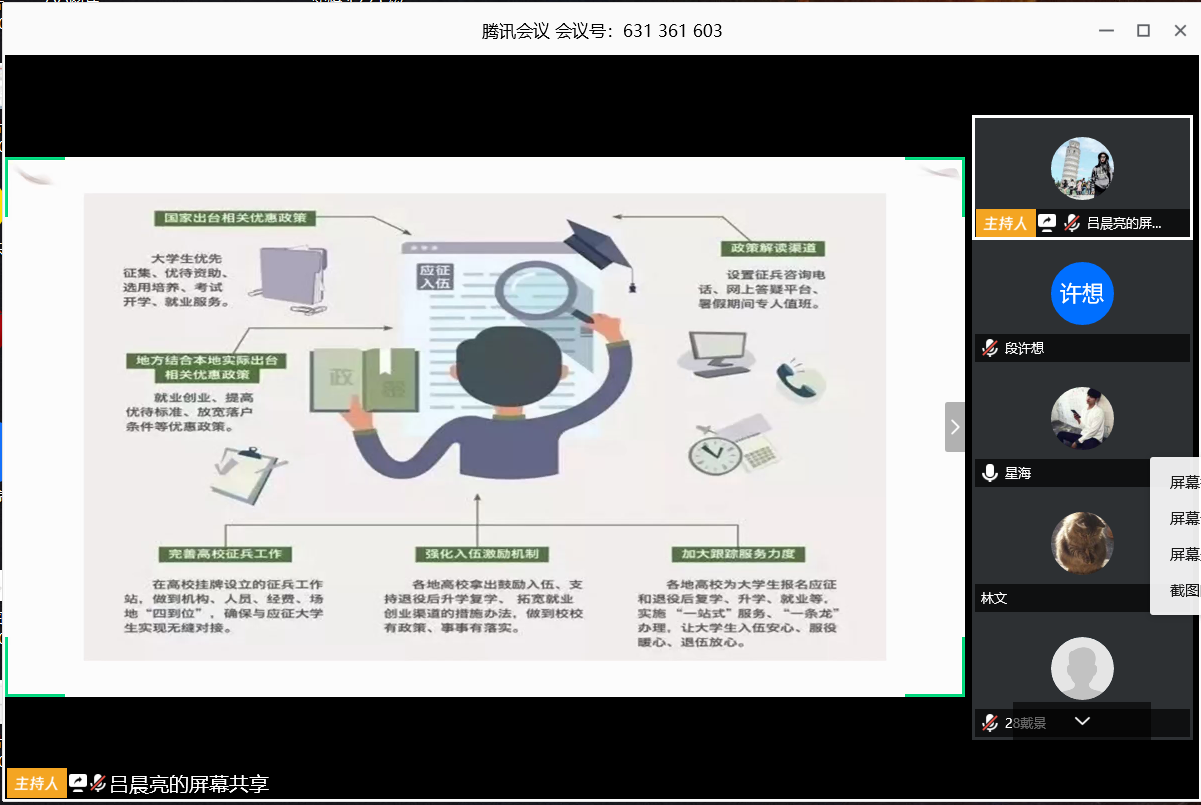Select 林文's cat avatar
This screenshot has width=1201, height=805.
tap(1082, 543)
